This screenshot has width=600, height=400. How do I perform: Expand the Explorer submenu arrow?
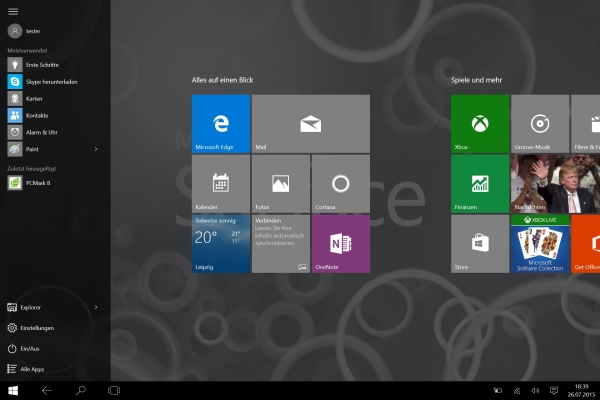[96, 307]
